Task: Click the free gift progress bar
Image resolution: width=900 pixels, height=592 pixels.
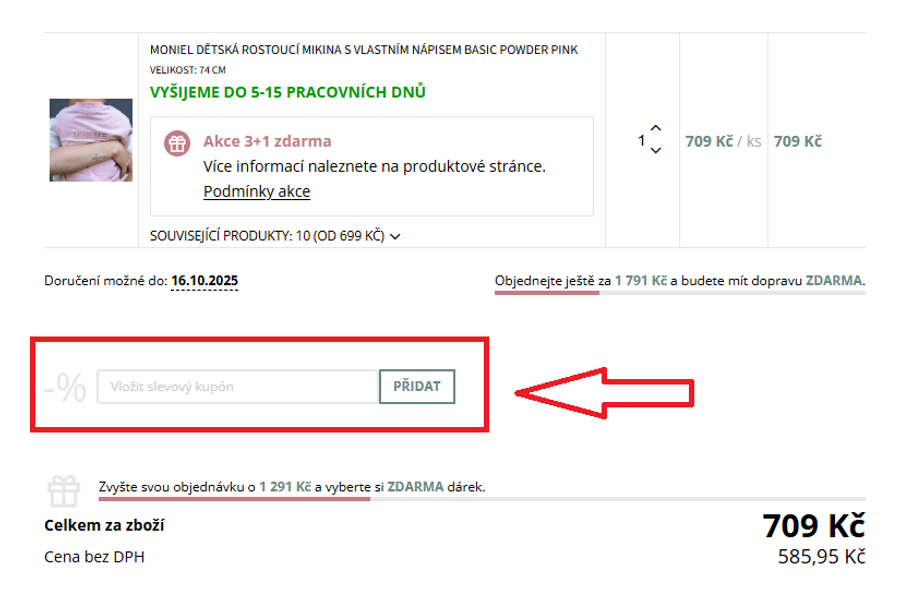Action: pos(482,499)
